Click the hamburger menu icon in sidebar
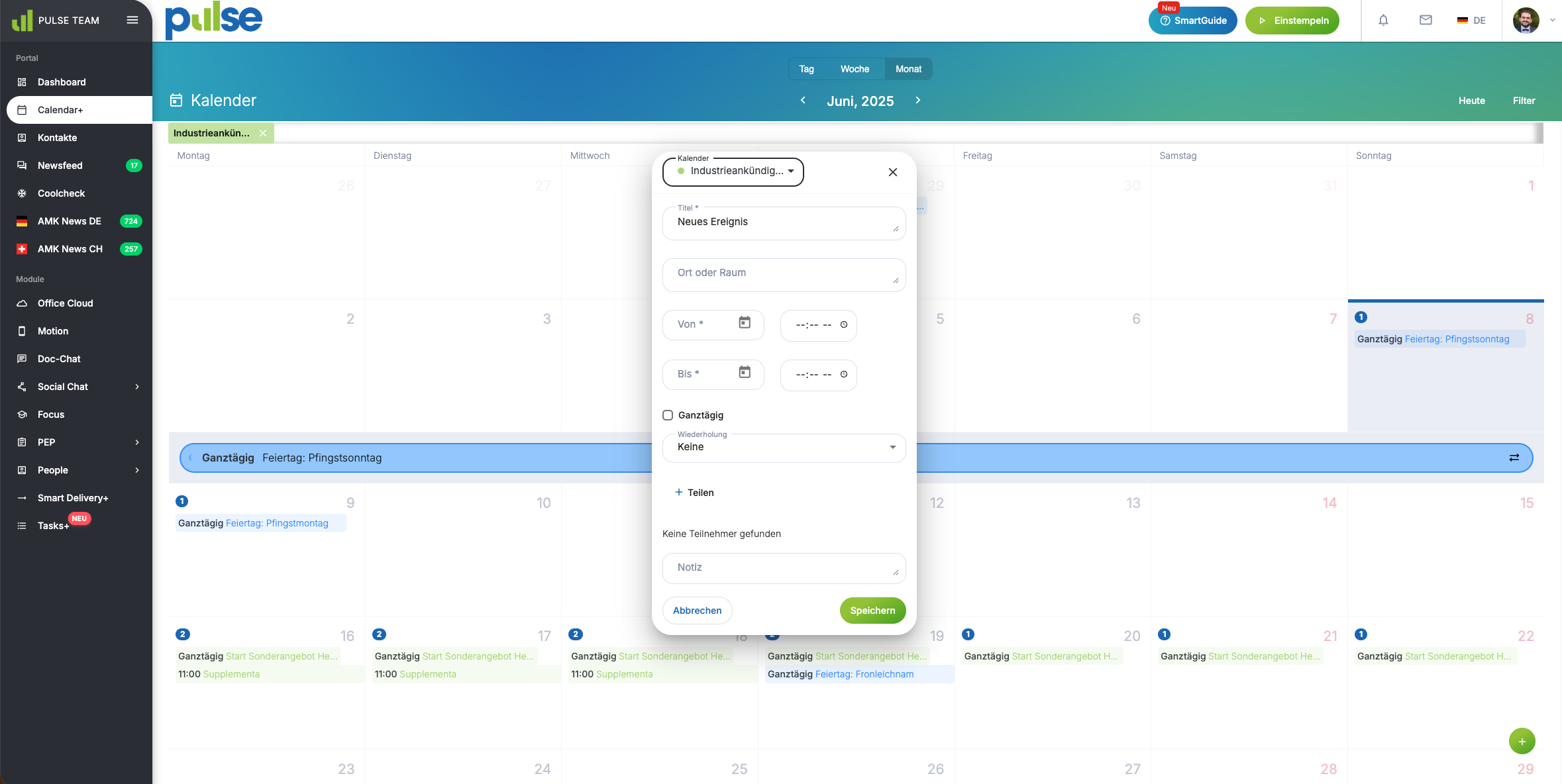This screenshot has height=784, width=1562. [132, 20]
